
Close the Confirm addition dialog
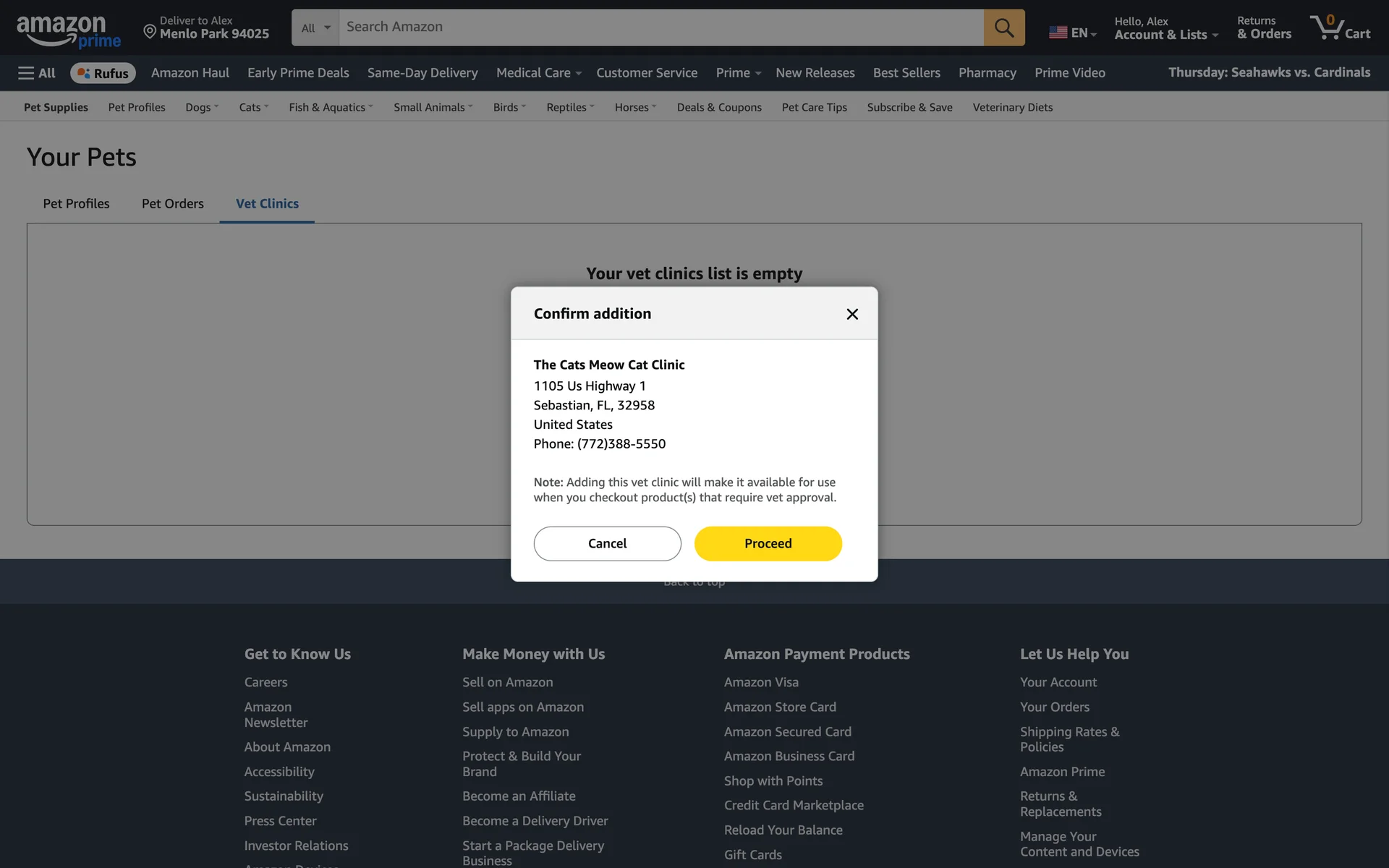pyautogui.click(x=852, y=314)
